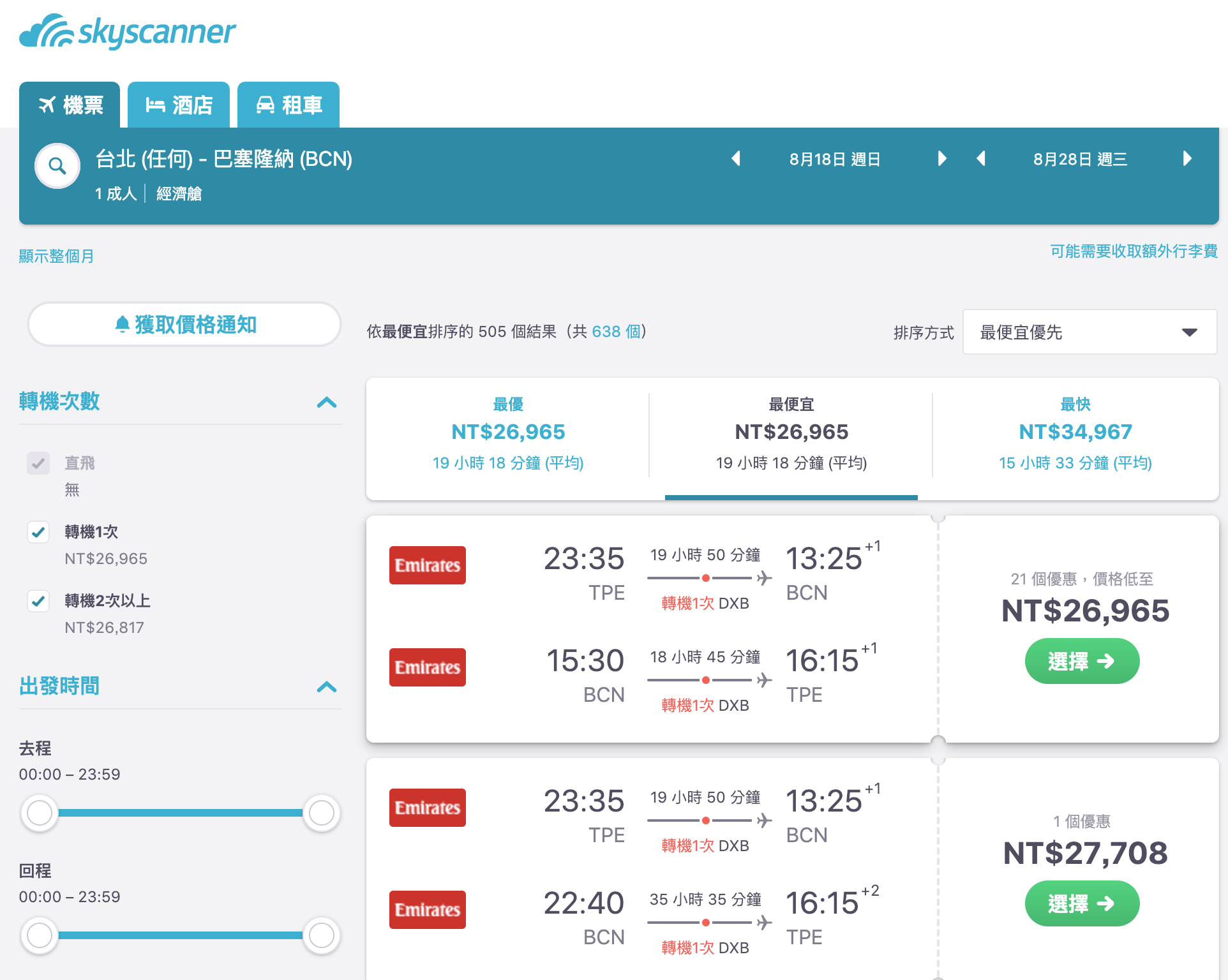The image size is (1228, 980).
Task: Open the 顯示整個月 link
Action: (x=56, y=256)
